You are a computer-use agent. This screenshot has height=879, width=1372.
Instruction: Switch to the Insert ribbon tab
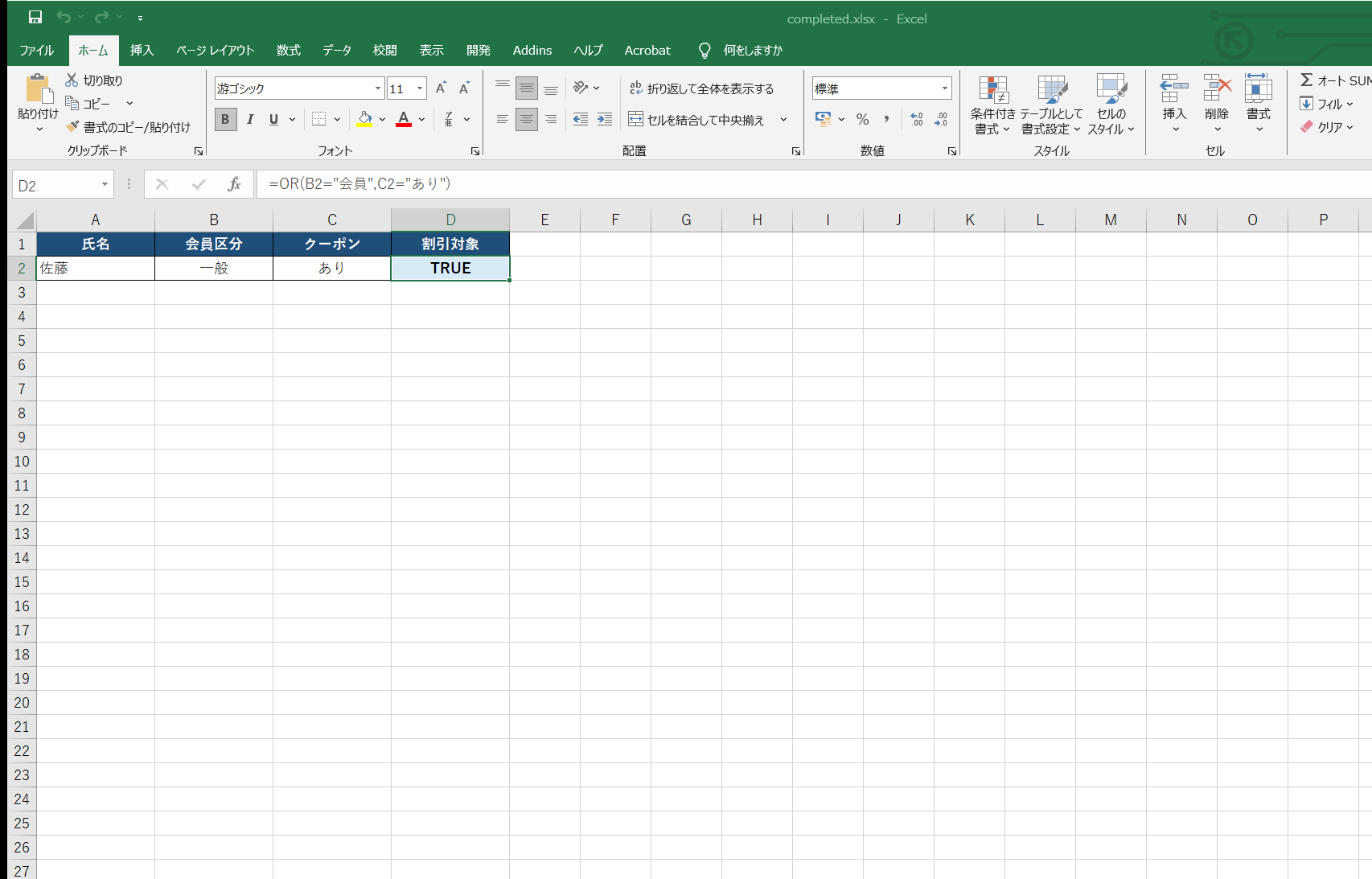(142, 50)
